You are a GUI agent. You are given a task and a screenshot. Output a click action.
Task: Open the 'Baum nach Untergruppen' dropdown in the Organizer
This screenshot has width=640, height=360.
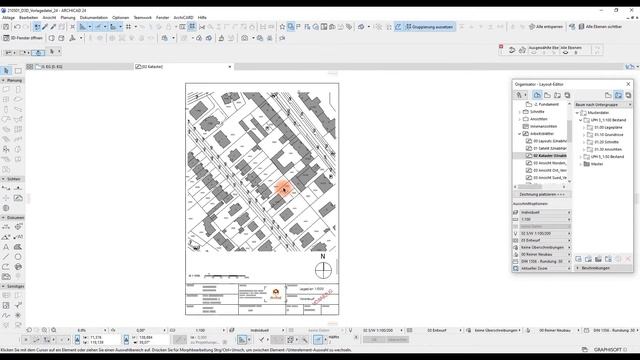pyautogui.click(x=603, y=105)
